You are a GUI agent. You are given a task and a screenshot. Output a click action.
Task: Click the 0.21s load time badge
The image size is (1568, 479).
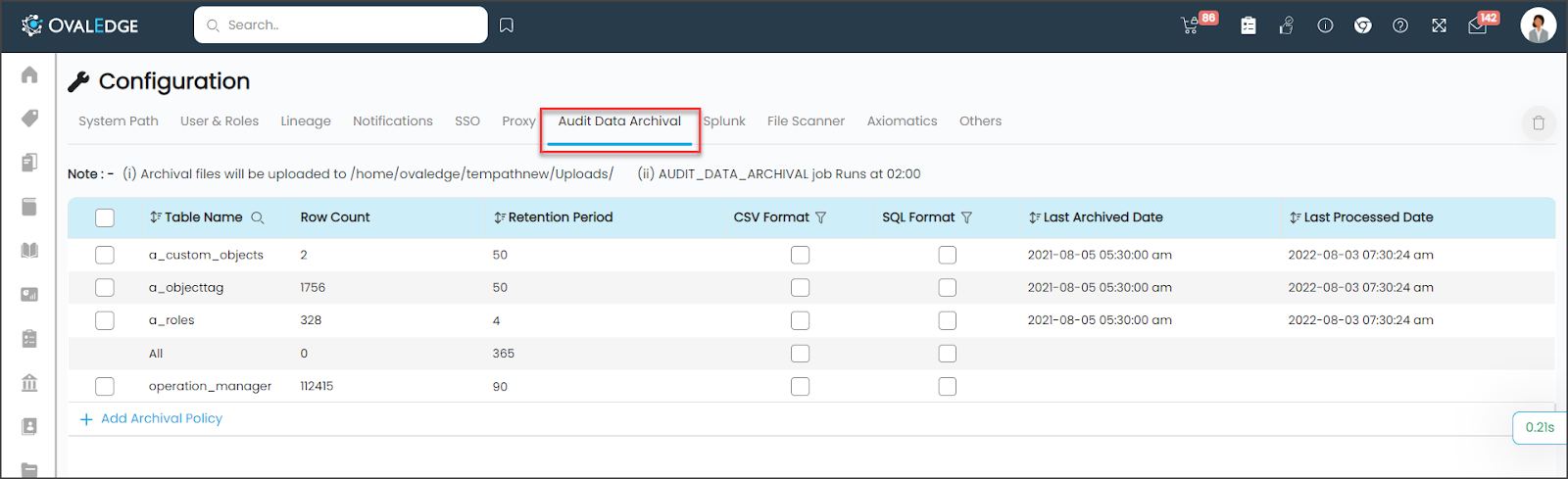tap(1540, 427)
